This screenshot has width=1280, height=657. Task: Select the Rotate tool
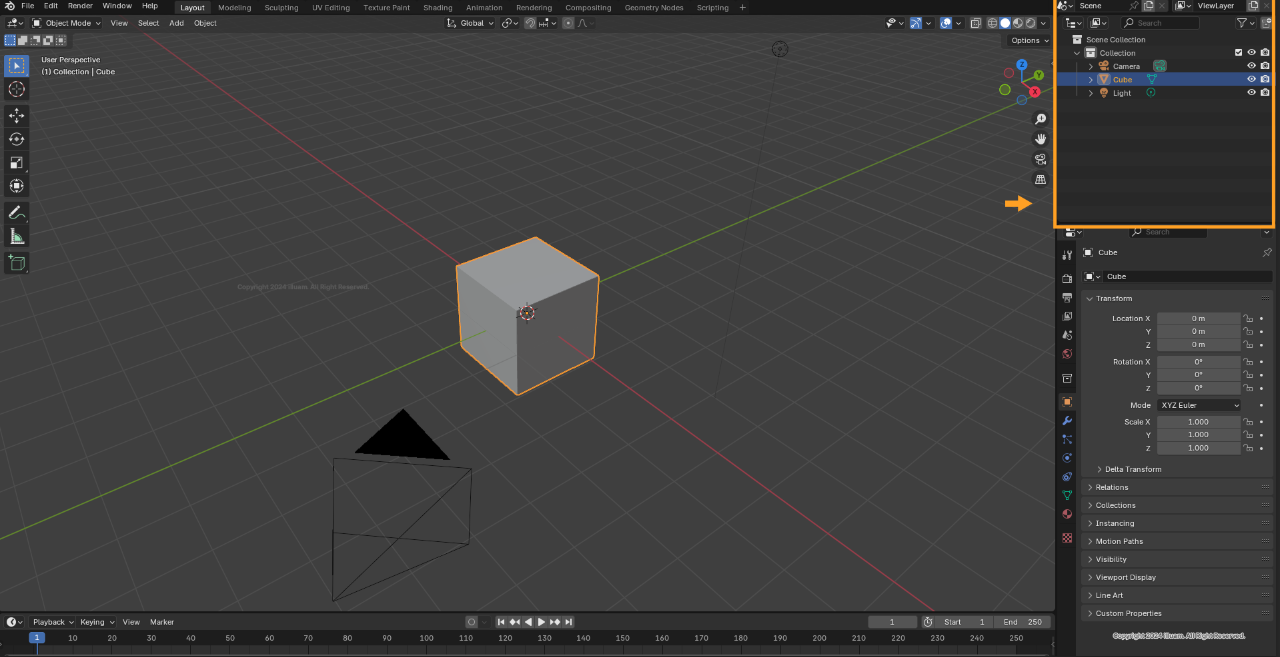point(17,139)
